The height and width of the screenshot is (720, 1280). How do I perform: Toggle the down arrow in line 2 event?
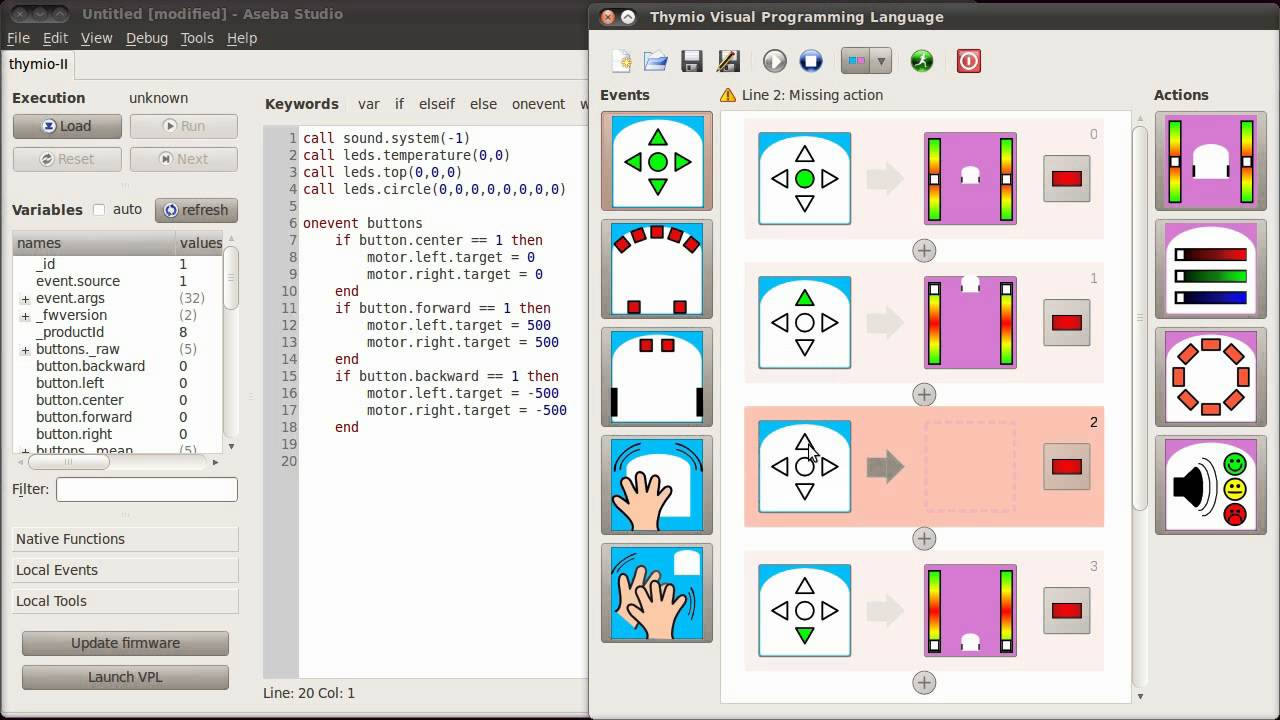coord(805,492)
